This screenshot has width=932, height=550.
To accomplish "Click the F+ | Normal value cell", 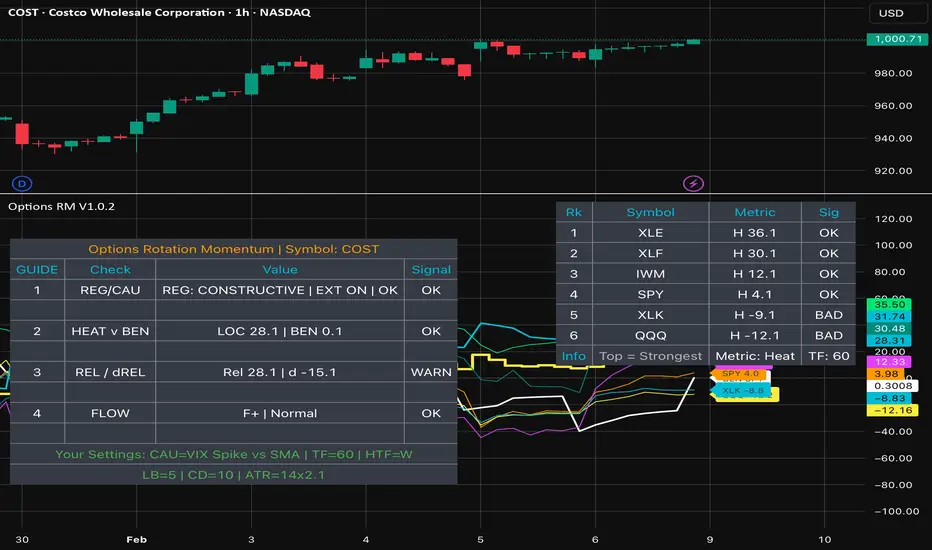I will pos(280,413).
